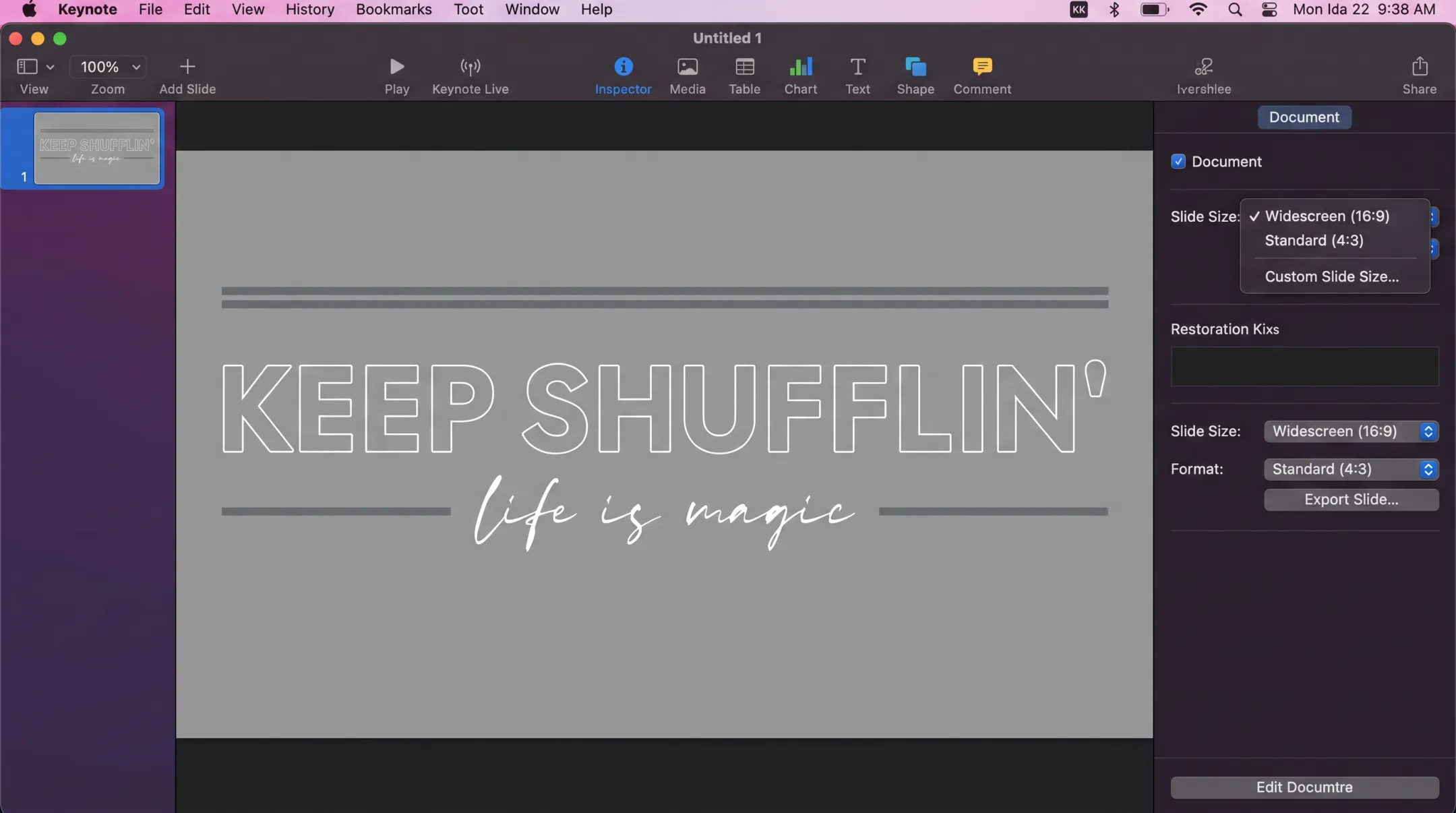Start the slideshow with Play
1456x813 pixels.
[x=397, y=66]
